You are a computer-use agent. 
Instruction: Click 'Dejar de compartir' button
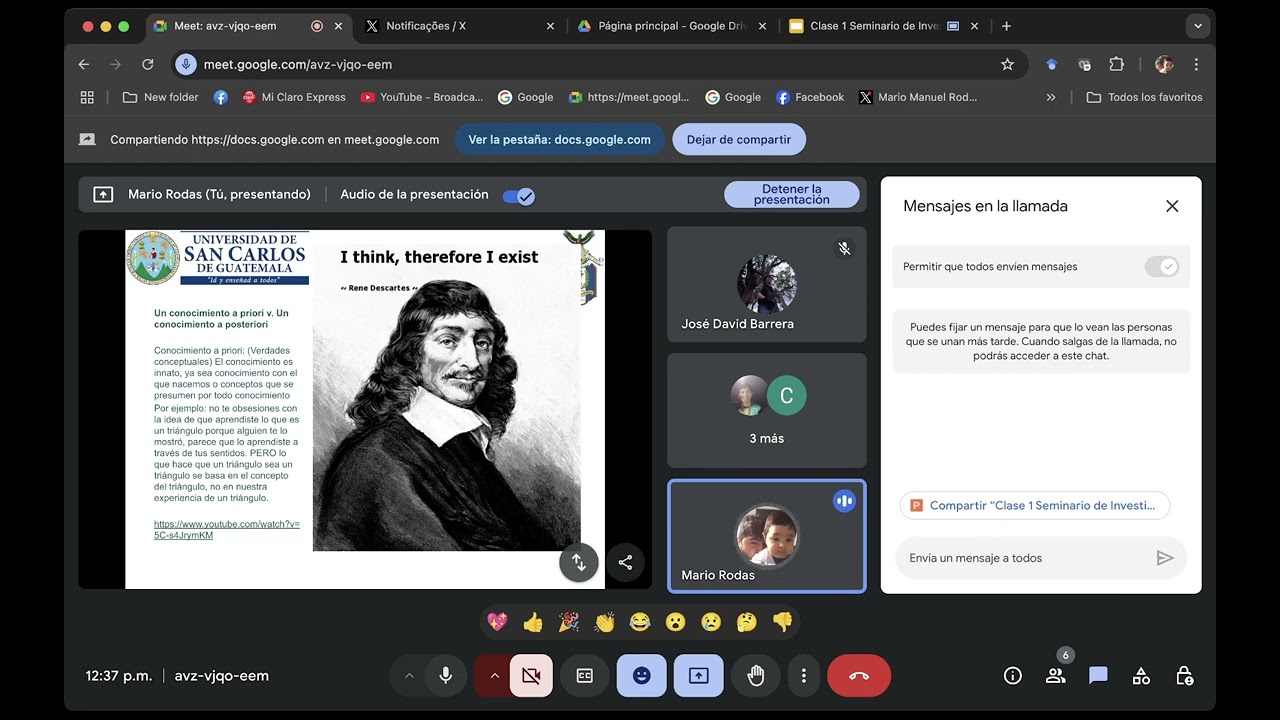(739, 140)
